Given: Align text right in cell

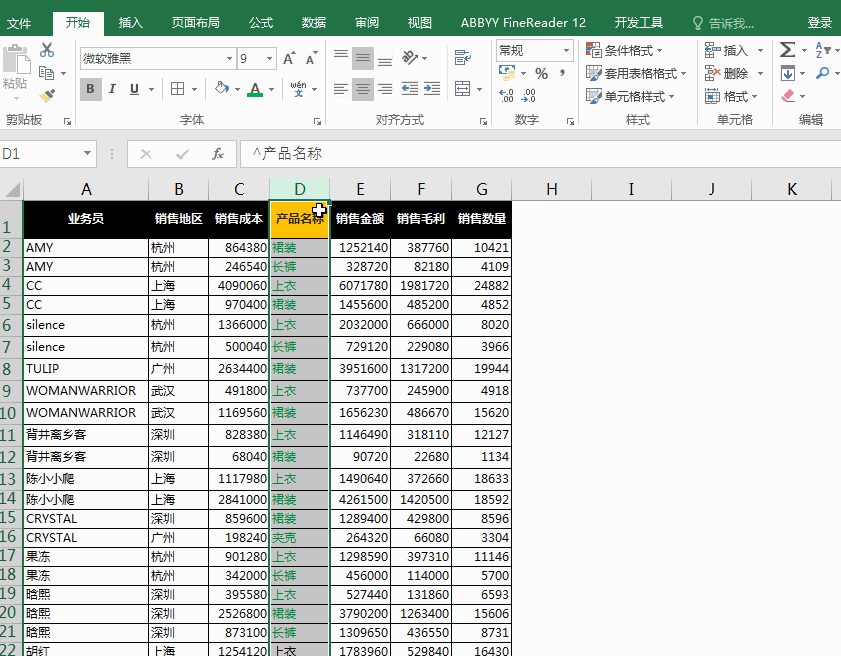Looking at the screenshot, I should coord(385,89).
